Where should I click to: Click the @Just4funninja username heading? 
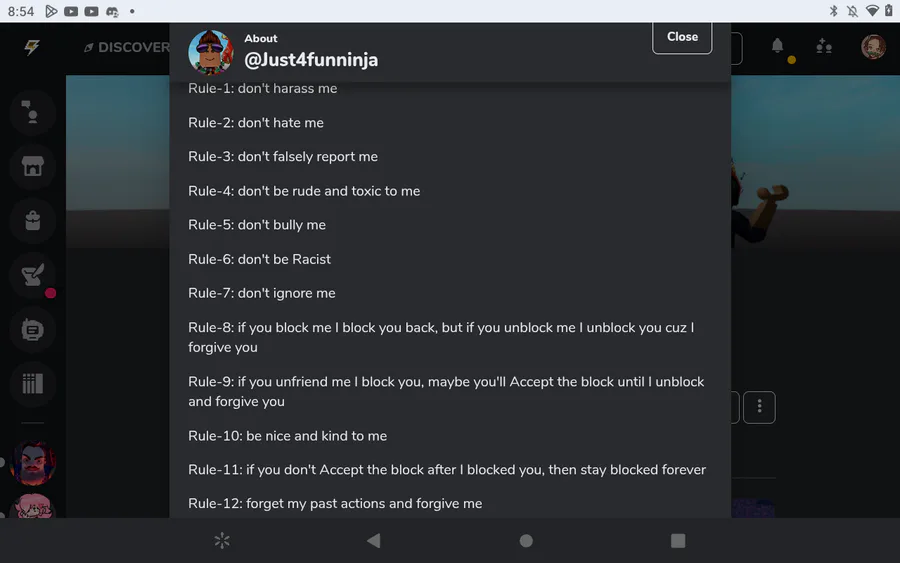click(311, 60)
